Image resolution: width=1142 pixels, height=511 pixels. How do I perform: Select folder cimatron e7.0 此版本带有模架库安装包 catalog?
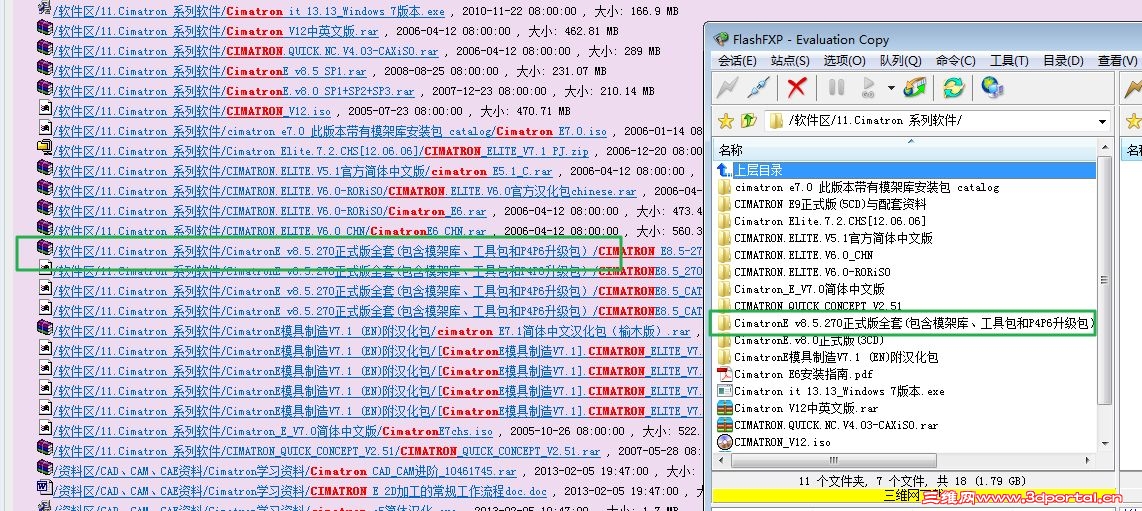click(866, 187)
